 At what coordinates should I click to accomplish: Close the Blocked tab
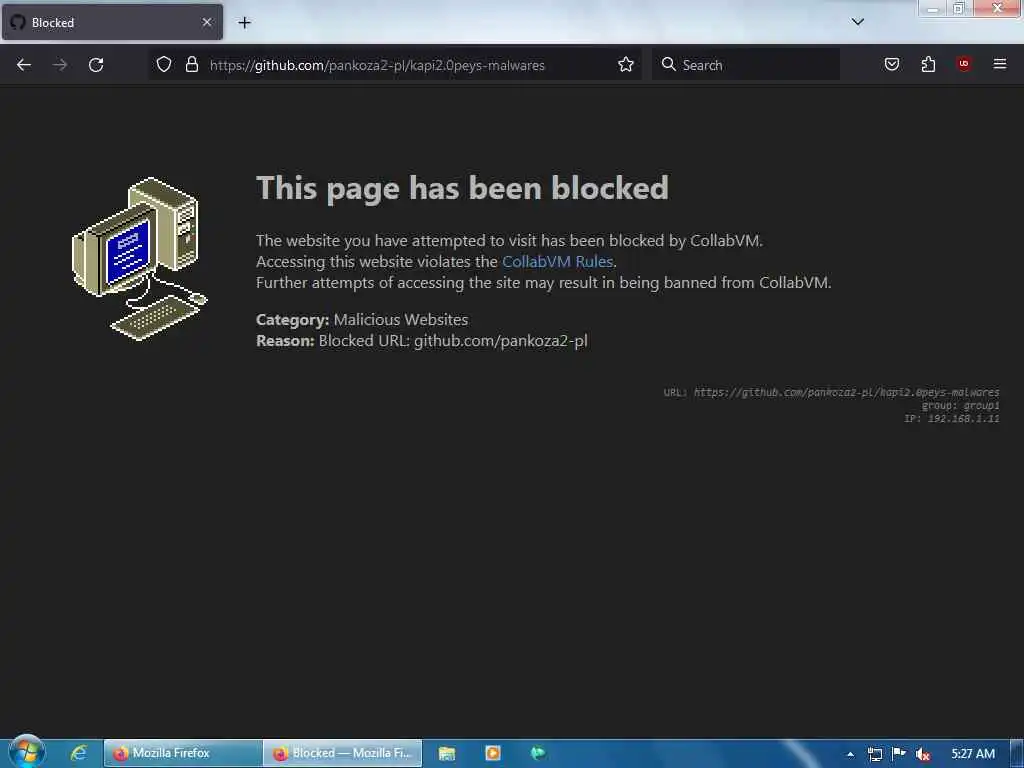pos(206,22)
